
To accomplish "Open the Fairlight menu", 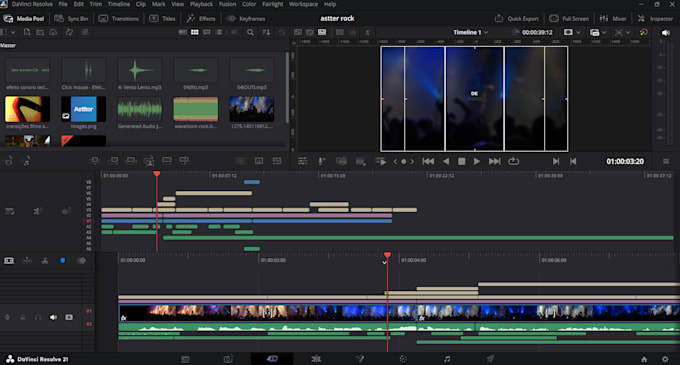I will click(272, 4).
